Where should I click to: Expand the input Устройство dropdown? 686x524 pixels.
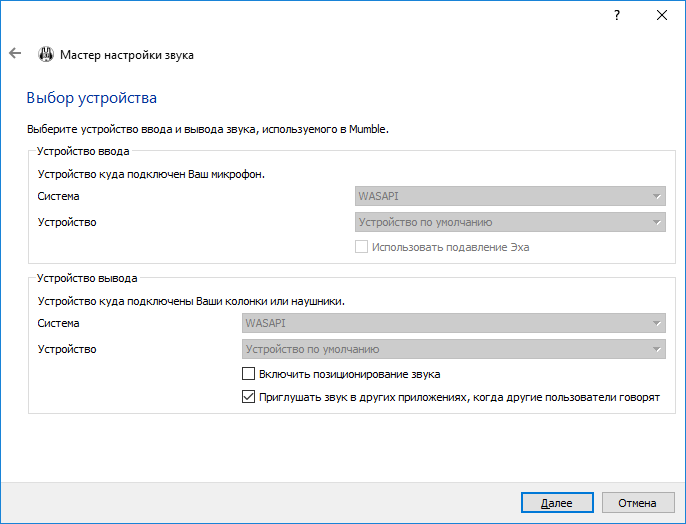[510, 222]
